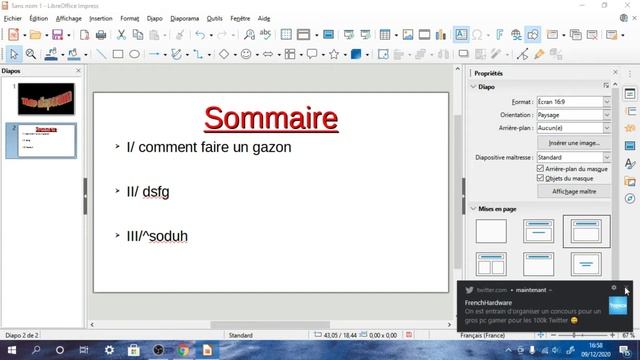
Task: Click the spelling check abc icon
Action: (265, 34)
